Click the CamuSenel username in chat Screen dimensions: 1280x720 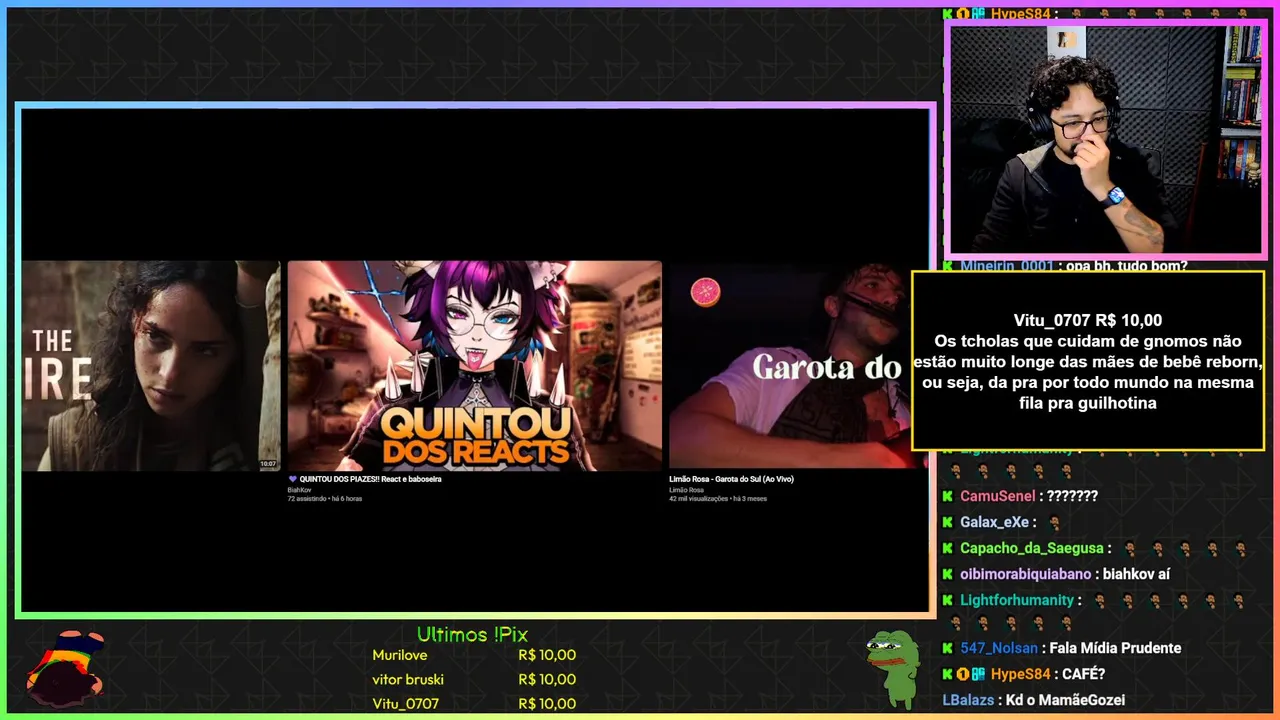pyautogui.click(x=997, y=496)
